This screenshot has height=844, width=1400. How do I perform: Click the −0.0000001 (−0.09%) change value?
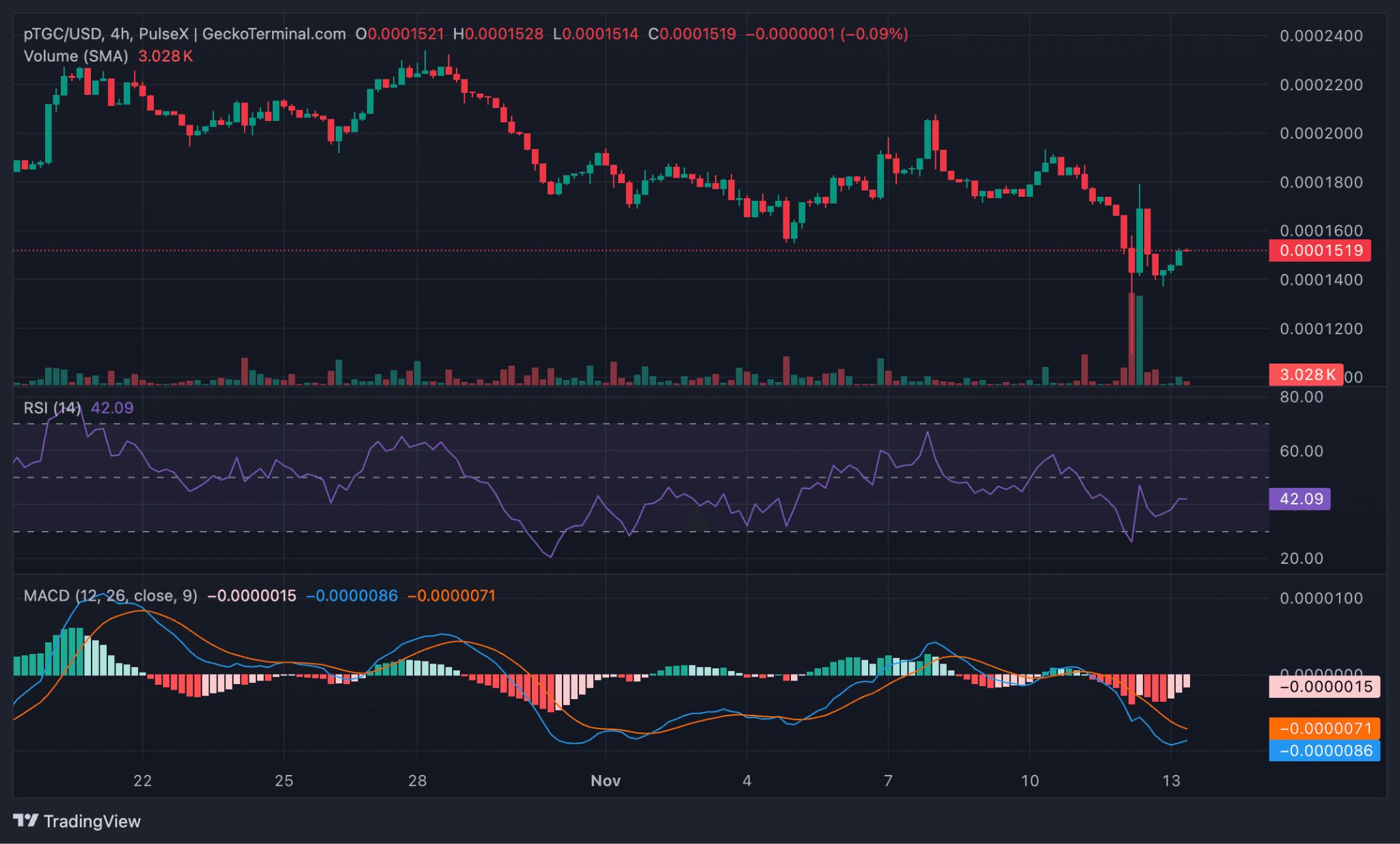[x=826, y=34]
